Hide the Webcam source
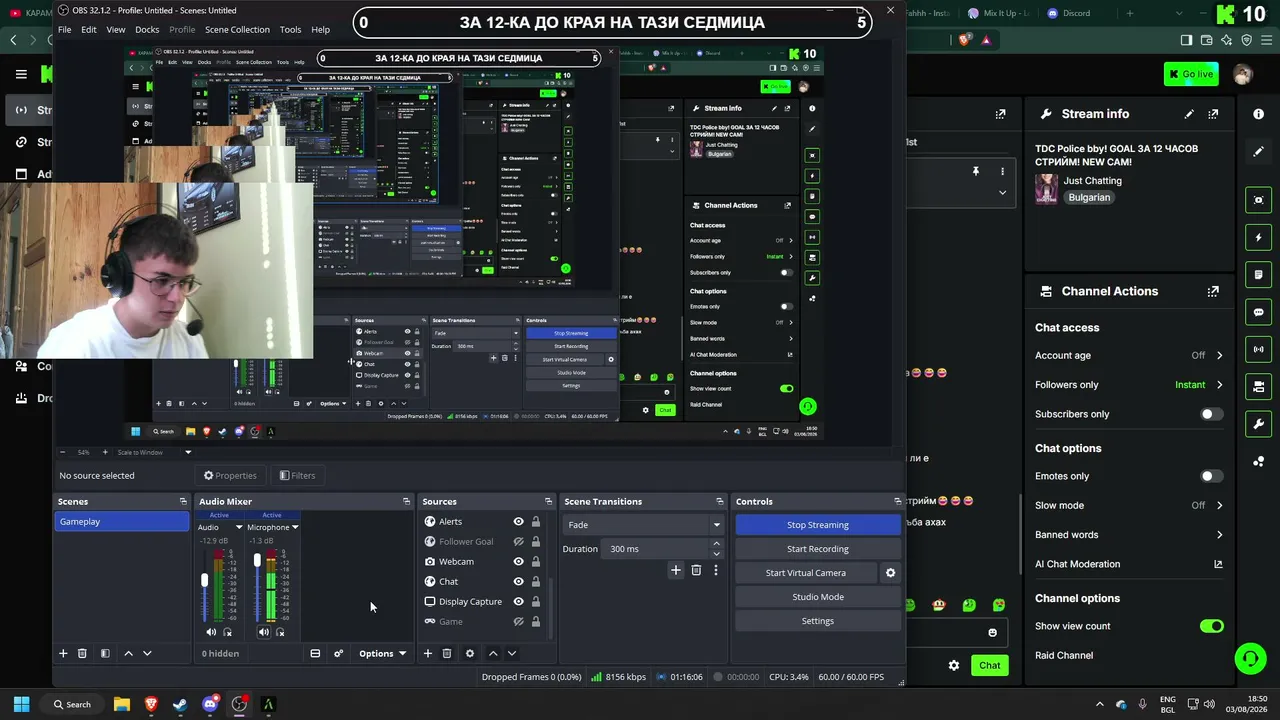 click(518, 561)
